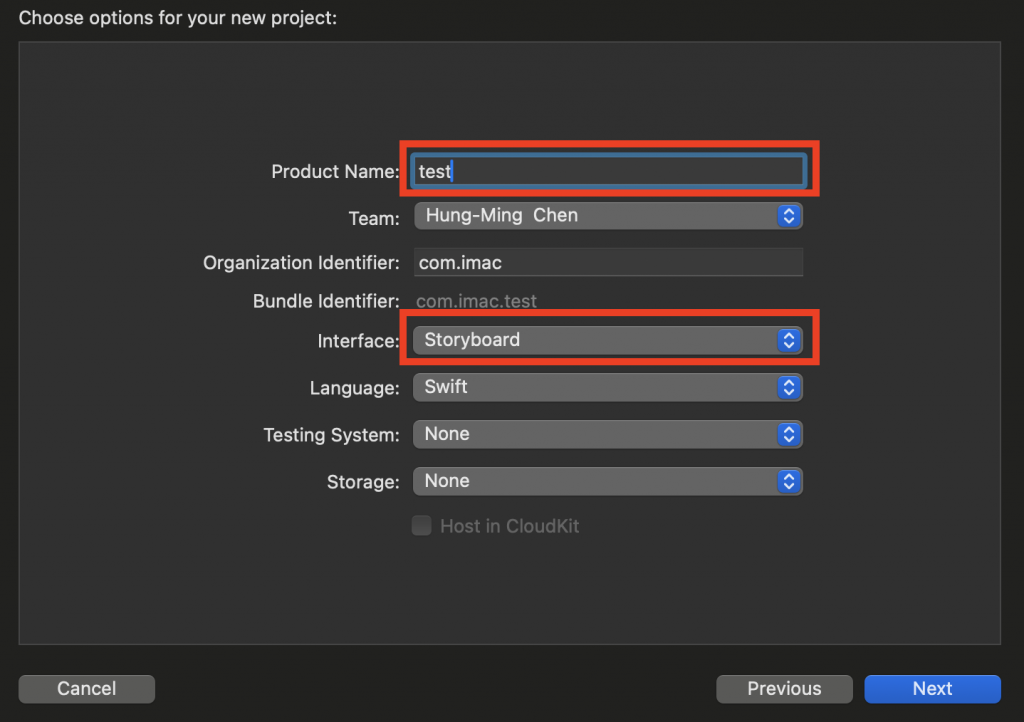Click the Testing System chevron arrows icon
Image resolution: width=1024 pixels, height=722 pixels.
tap(789, 434)
